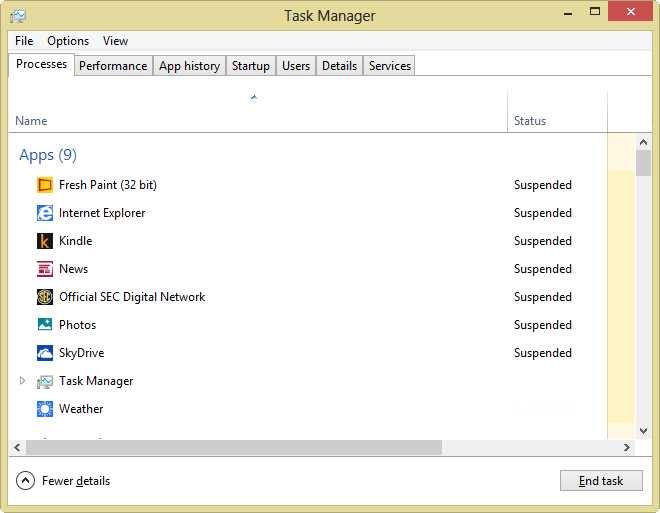Click the vertical scrollbar up arrow
660x513 pixels.
coord(643,142)
